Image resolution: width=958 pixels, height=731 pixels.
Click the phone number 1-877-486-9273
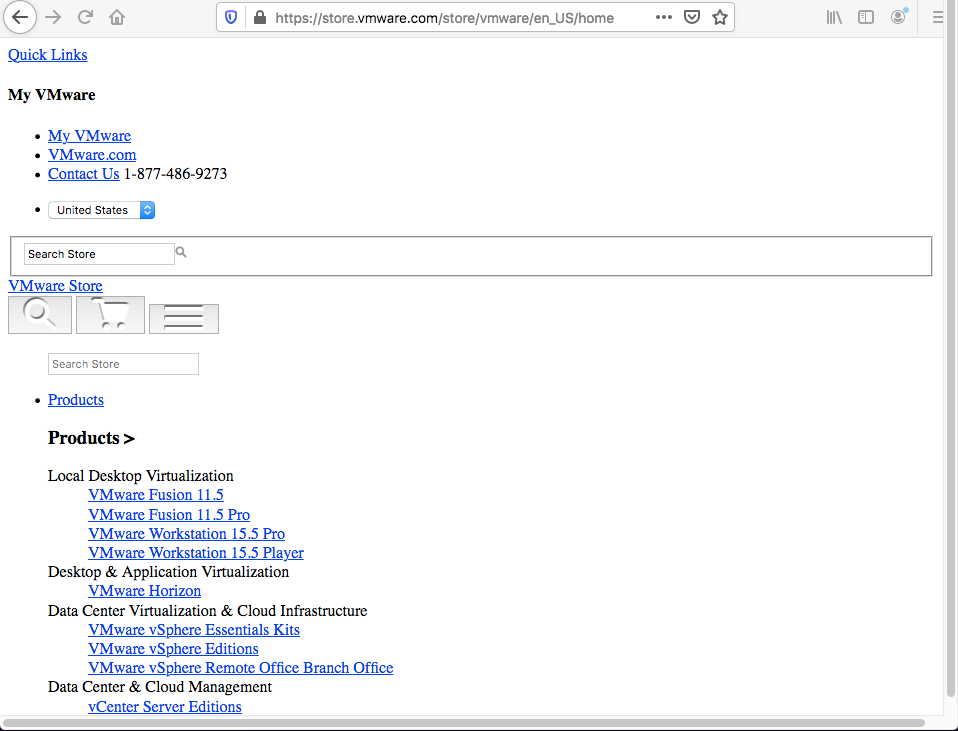click(x=175, y=174)
